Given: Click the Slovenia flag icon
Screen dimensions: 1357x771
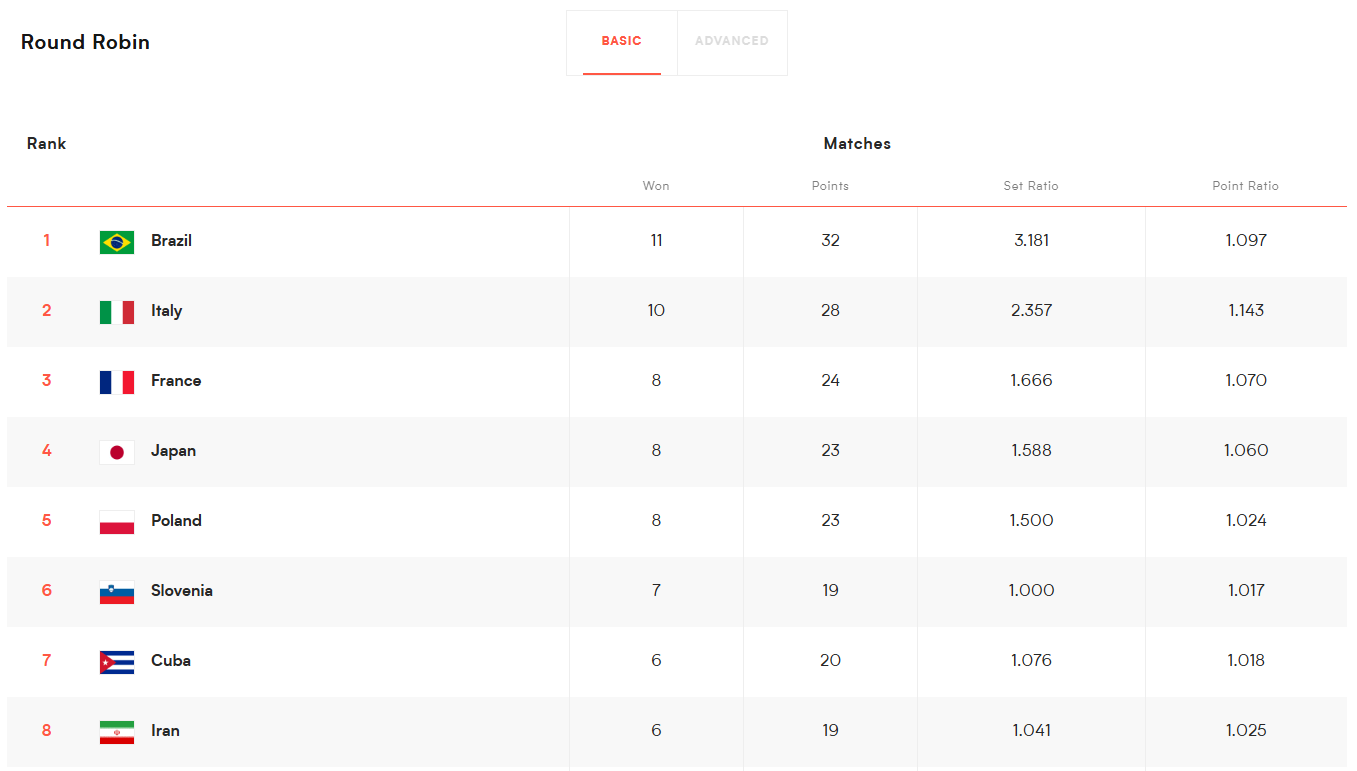Looking at the screenshot, I should pos(117,592).
